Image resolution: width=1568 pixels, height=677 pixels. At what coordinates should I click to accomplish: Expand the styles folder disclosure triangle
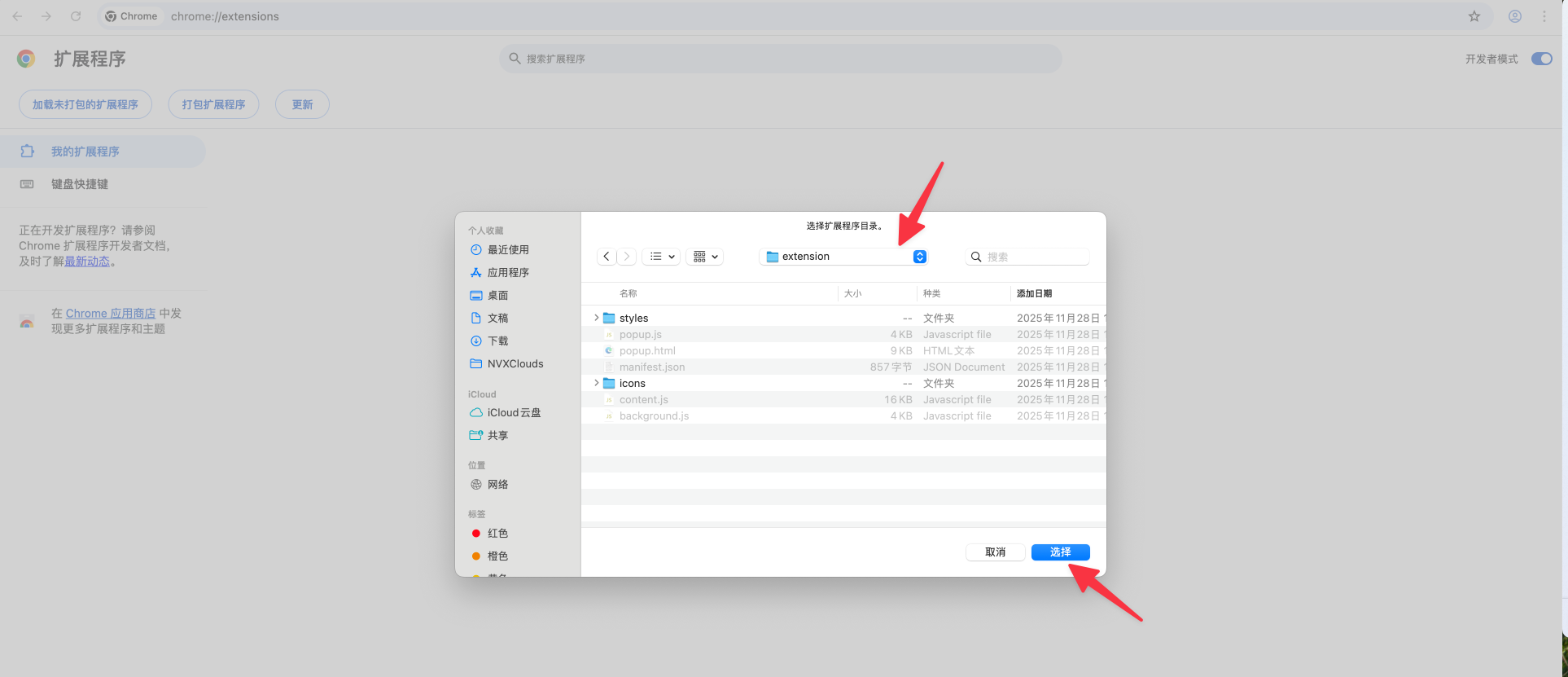596,318
